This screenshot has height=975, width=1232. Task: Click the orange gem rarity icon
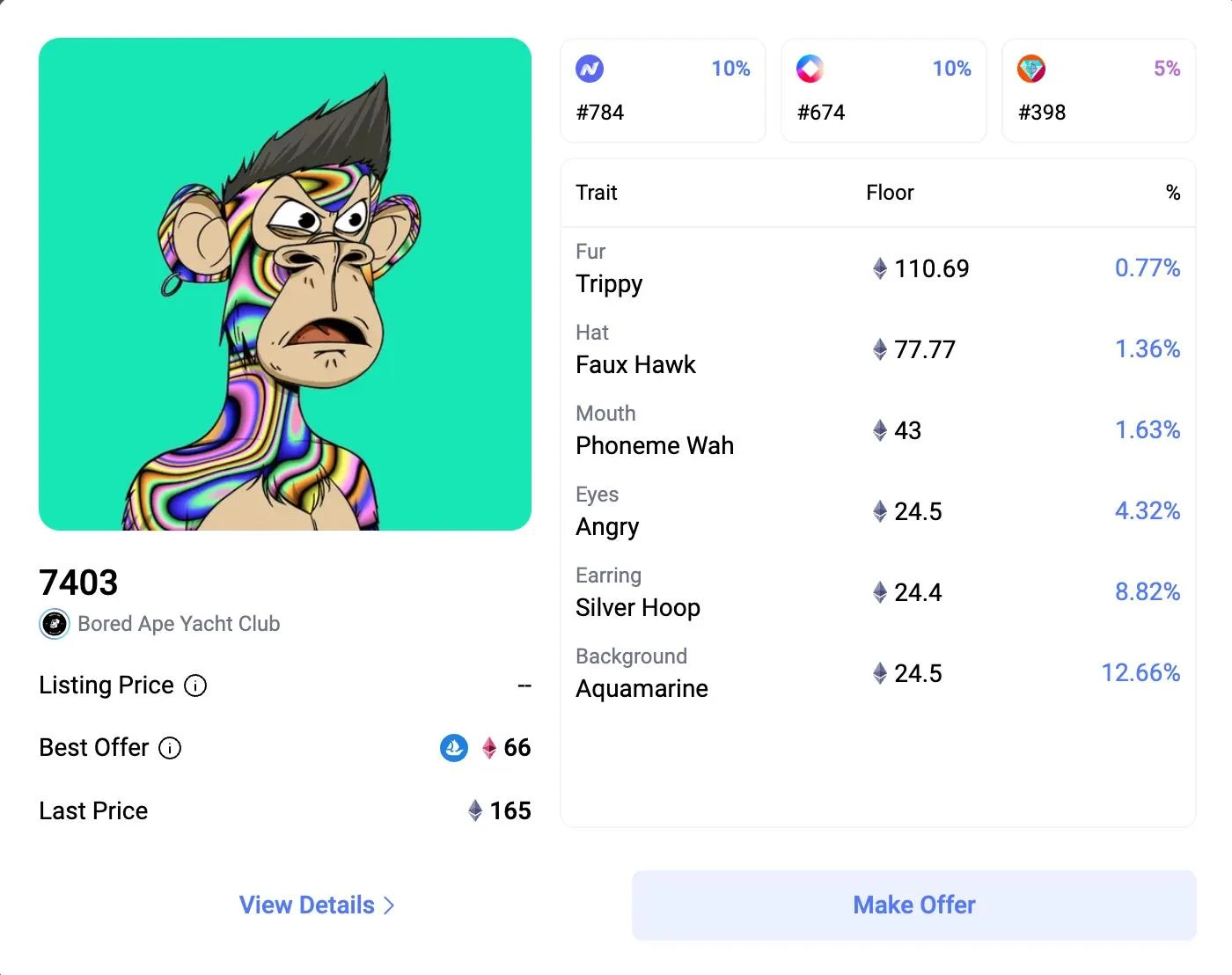[1031, 69]
